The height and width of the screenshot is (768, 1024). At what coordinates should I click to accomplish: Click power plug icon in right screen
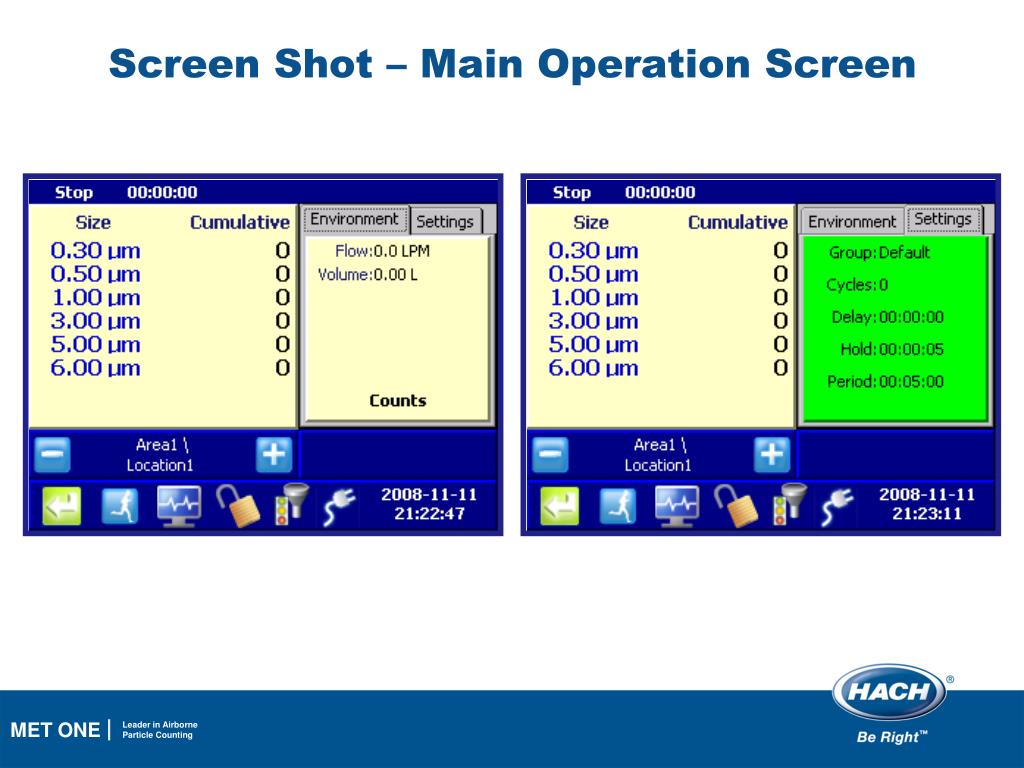tap(838, 507)
